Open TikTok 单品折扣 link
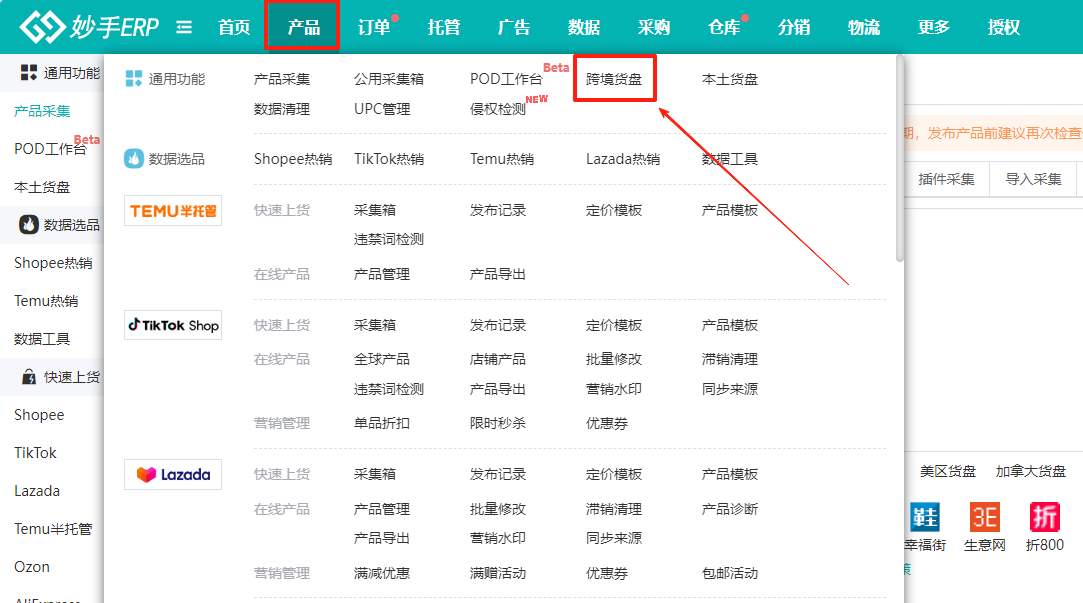 tap(382, 423)
